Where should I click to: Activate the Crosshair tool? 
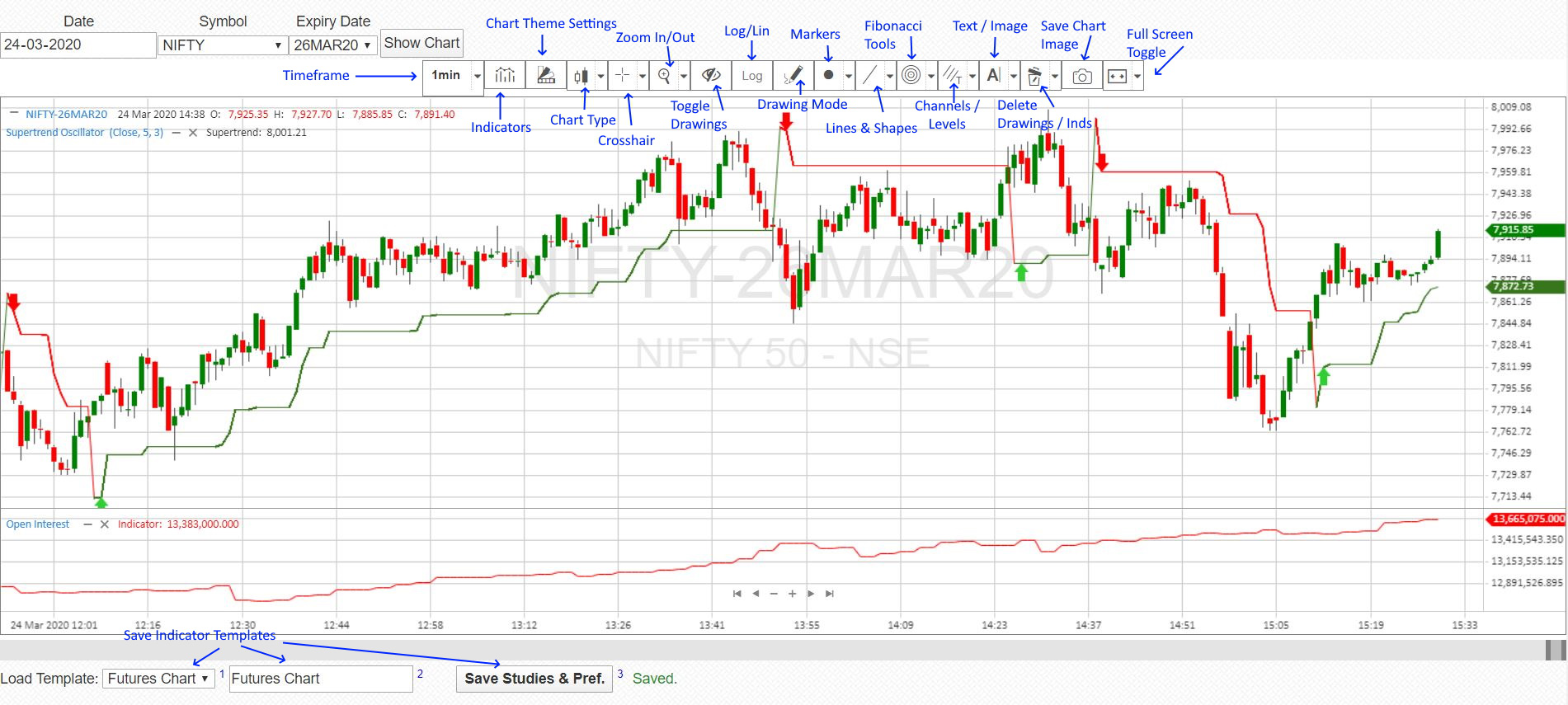pos(622,76)
